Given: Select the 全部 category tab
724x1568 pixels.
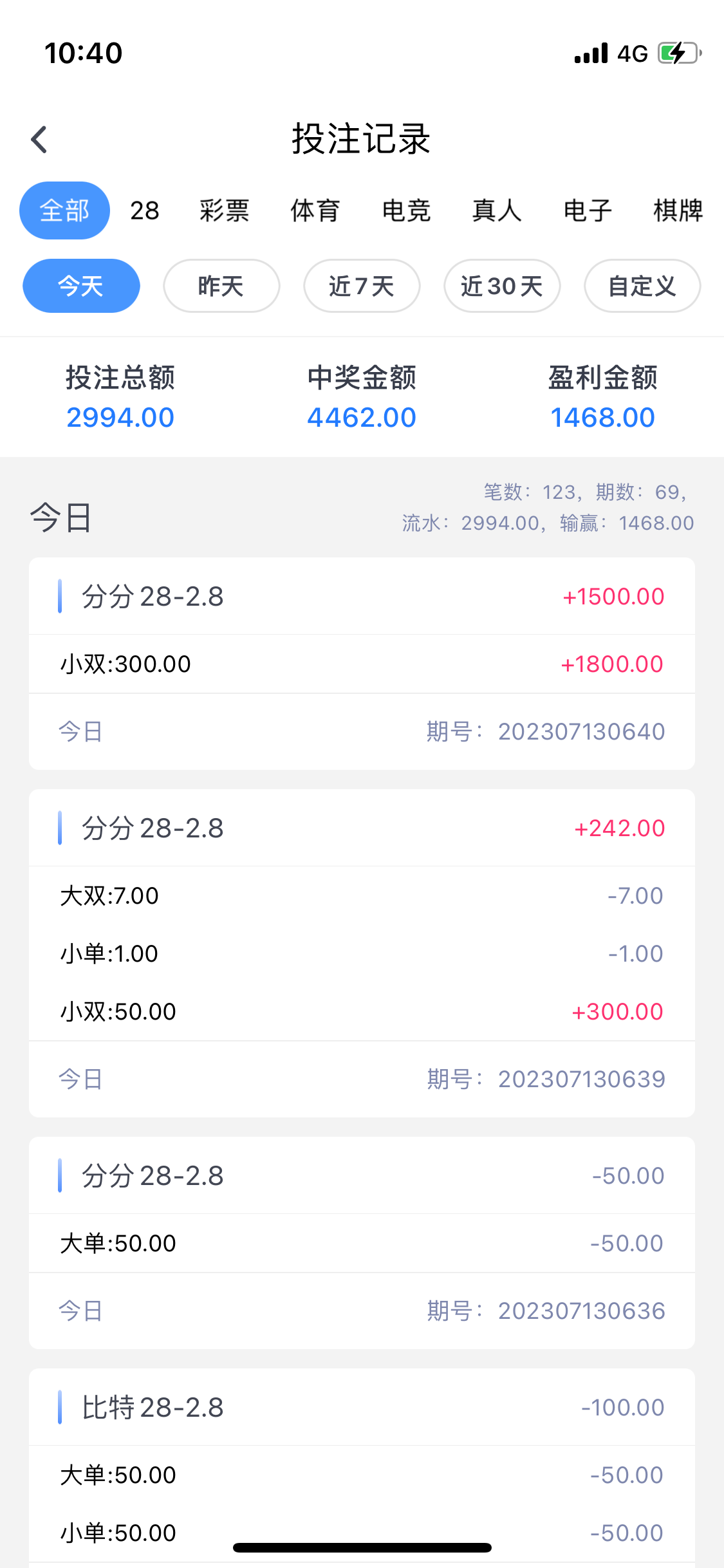Looking at the screenshot, I should pos(64,210).
